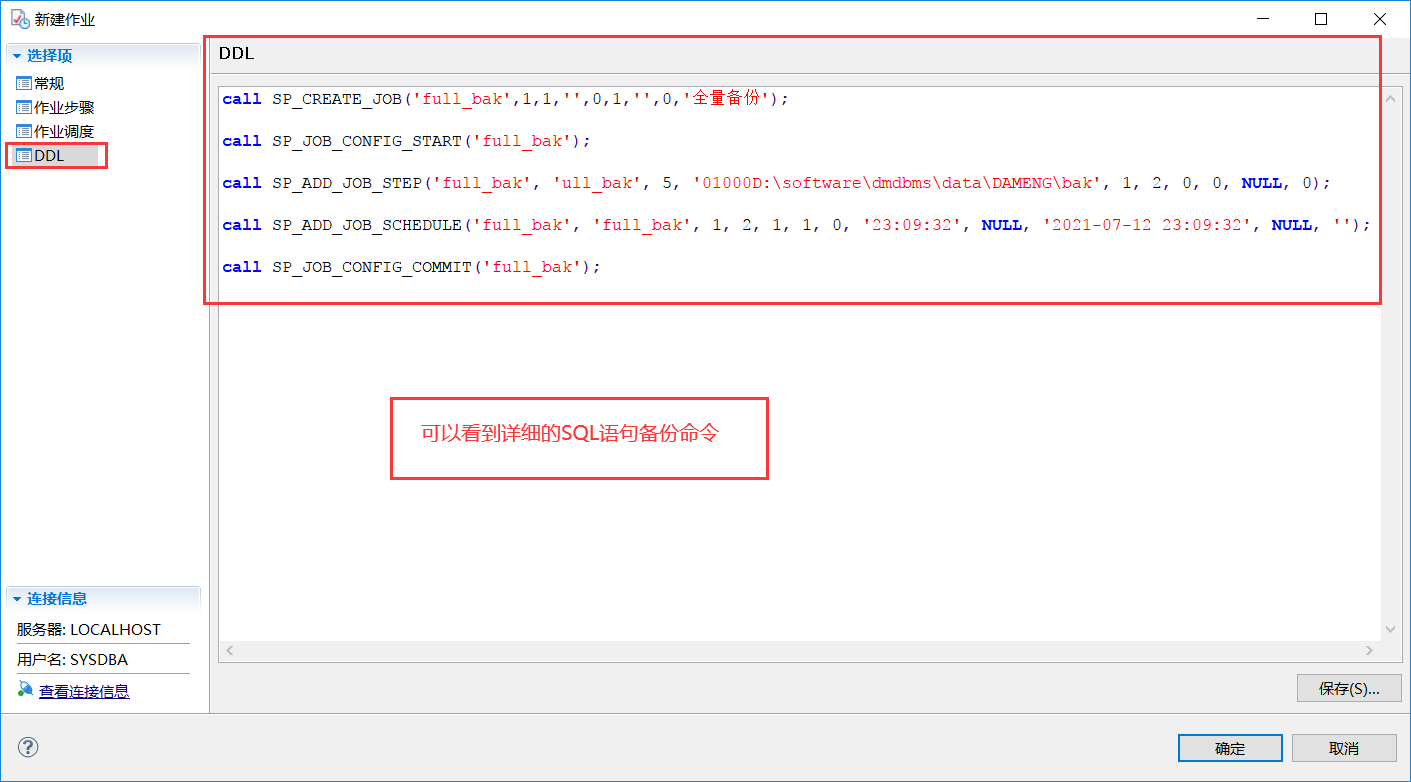1411x782 pixels.
Task: Click the horizontal scrollbar right arrow
Action: pos(1370,650)
